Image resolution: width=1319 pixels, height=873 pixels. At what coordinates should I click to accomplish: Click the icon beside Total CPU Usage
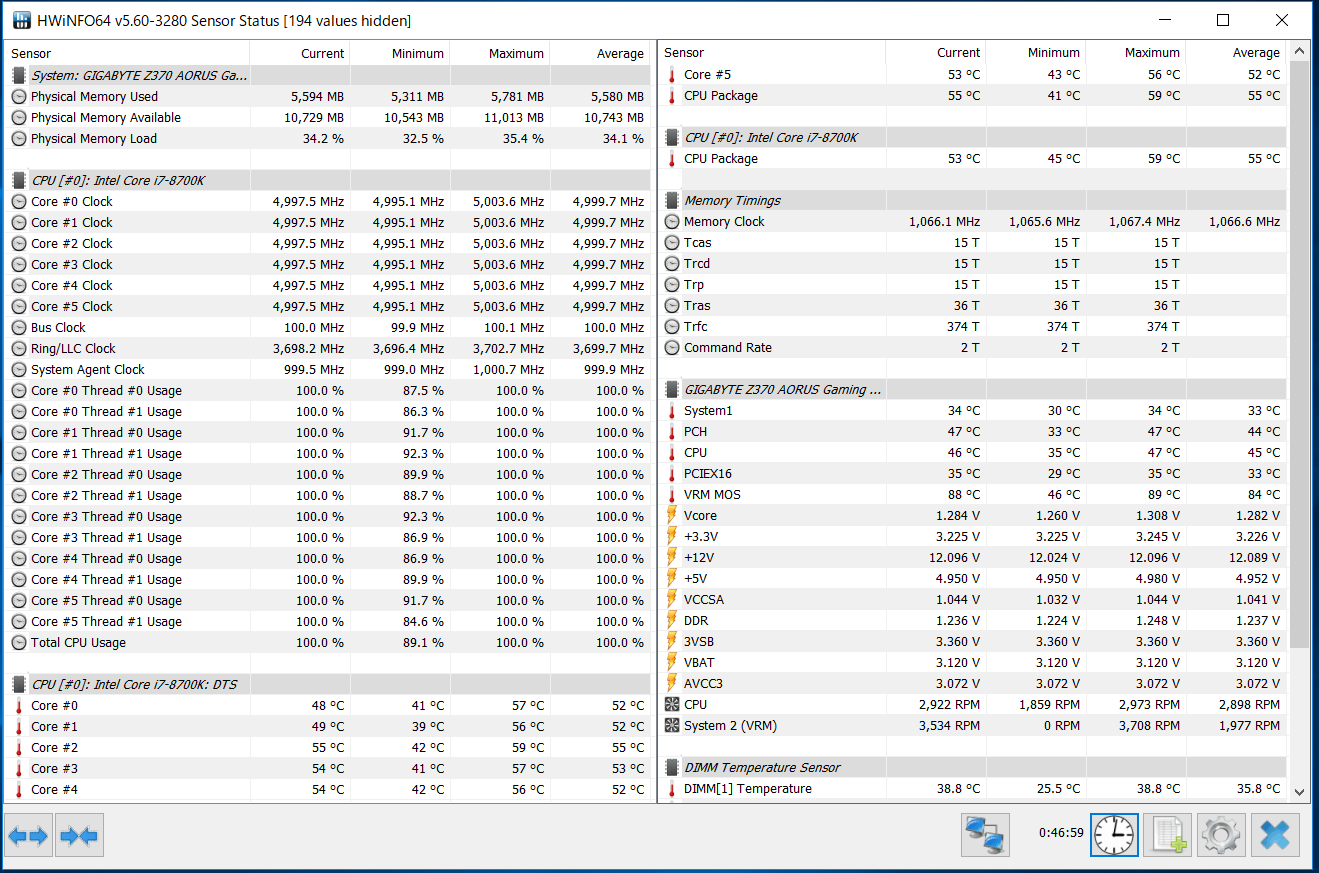(18, 642)
